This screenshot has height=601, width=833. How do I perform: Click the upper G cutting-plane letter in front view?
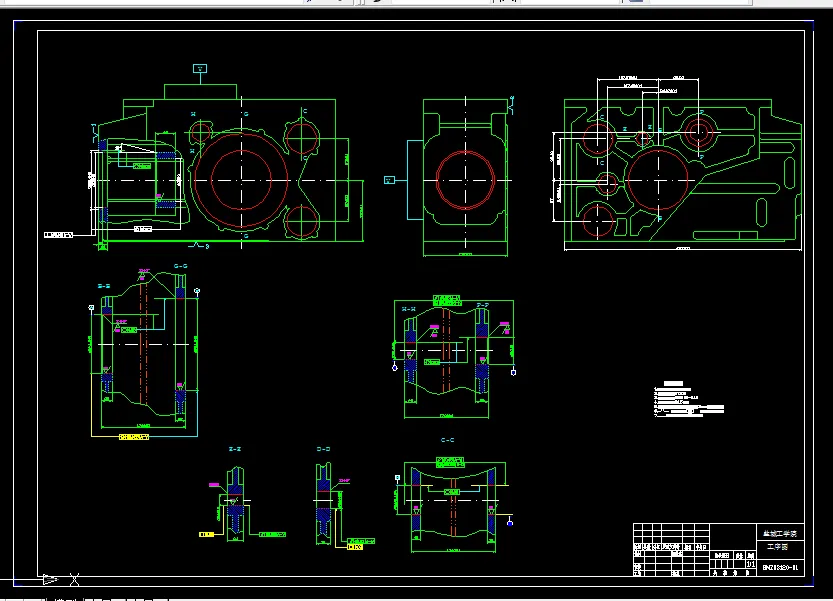pyautogui.click(x=246, y=114)
